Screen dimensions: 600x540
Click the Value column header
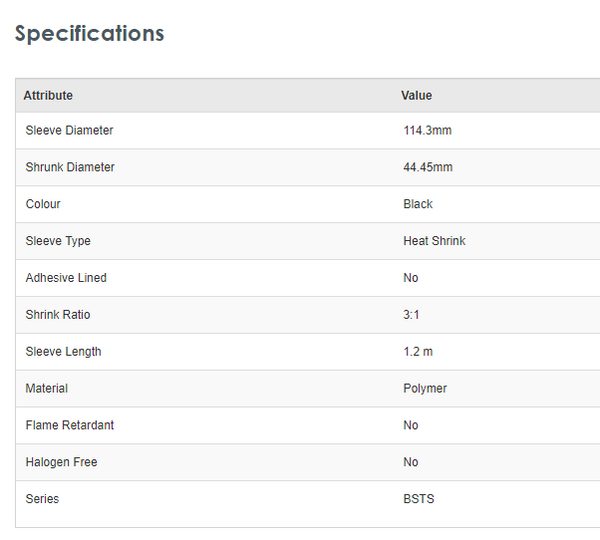(416, 96)
